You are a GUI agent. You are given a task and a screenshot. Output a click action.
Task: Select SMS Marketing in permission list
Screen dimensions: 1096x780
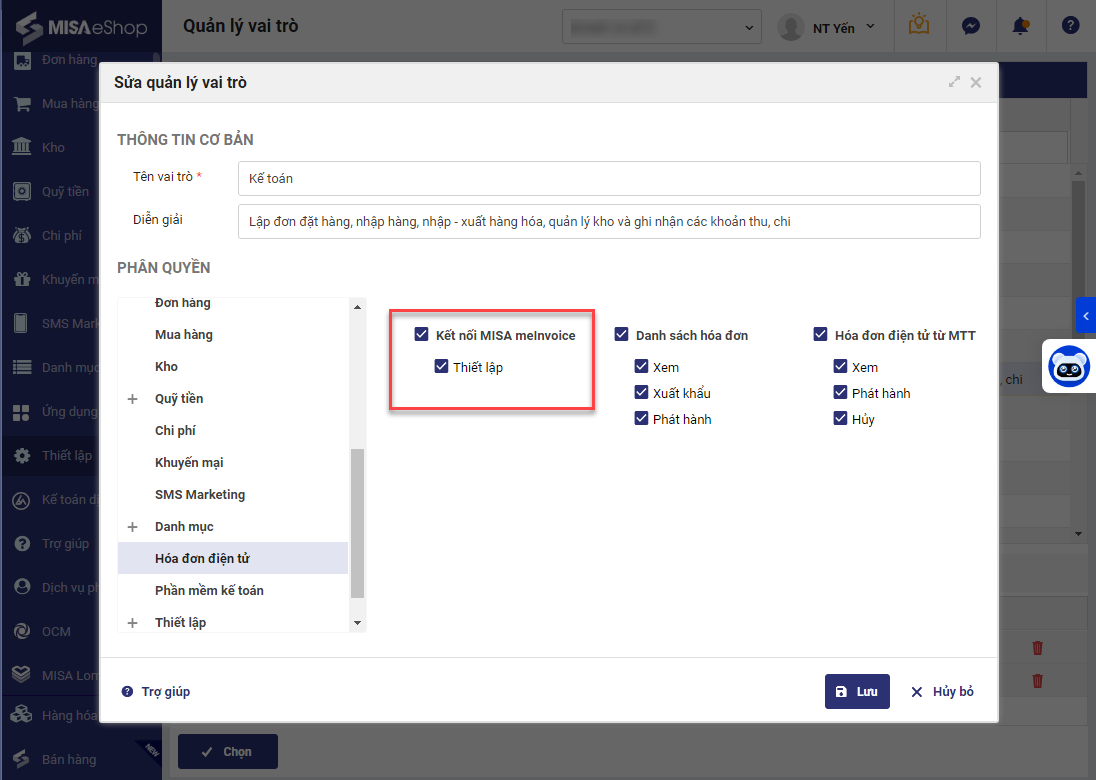coord(200,494)
